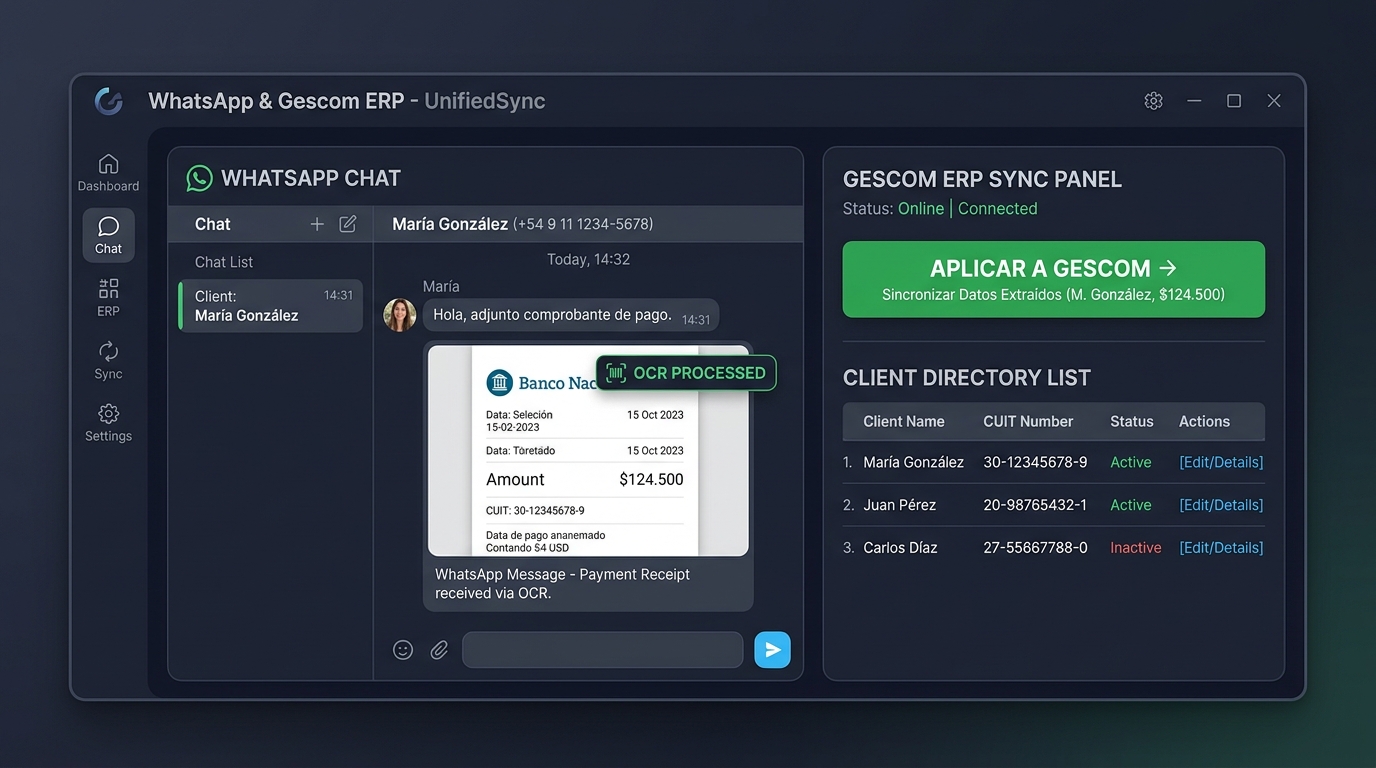The image size is (1376, 768).
Task: Click CUIT 30-12345678-9 table cell
Action: point(1035,462)
